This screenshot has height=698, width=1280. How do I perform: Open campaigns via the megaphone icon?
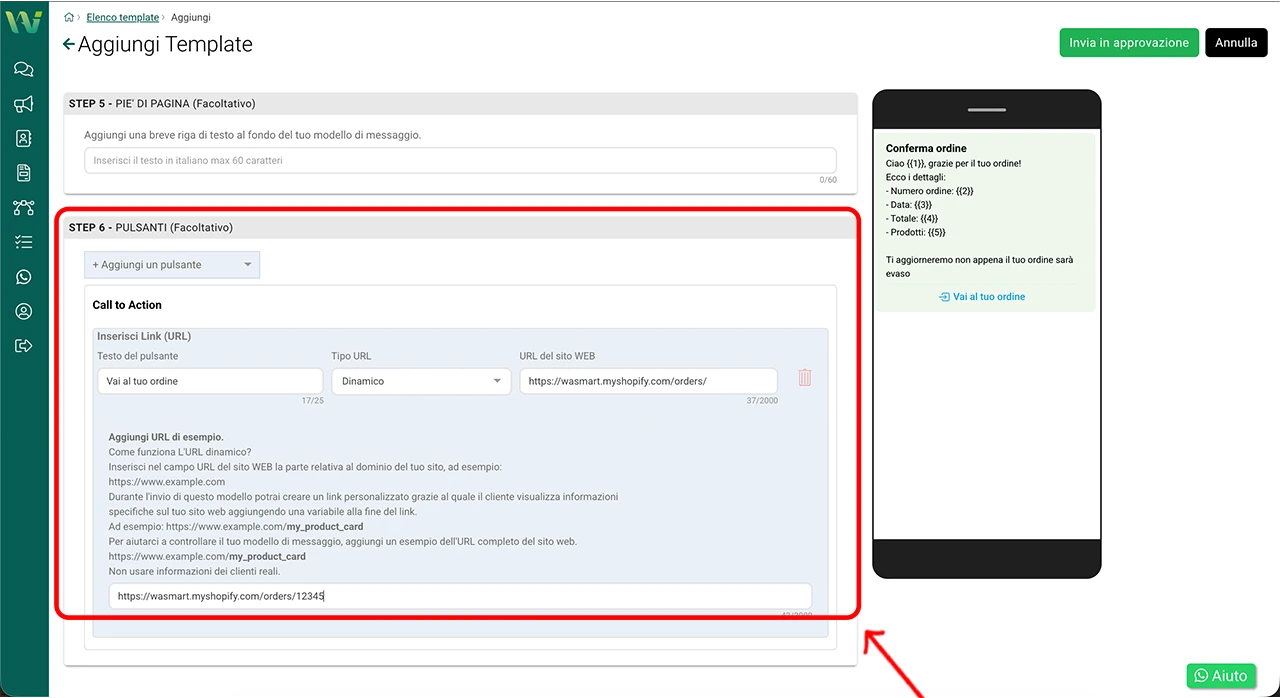(24, 104)
